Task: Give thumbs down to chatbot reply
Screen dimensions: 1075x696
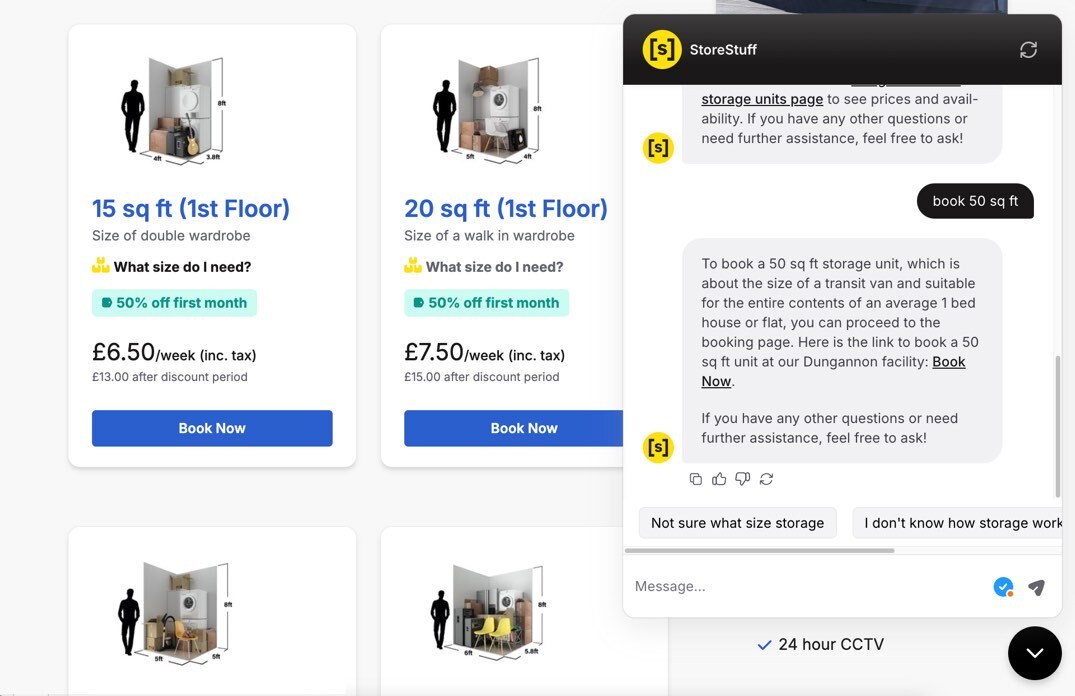Action: (x=742, y=479)
